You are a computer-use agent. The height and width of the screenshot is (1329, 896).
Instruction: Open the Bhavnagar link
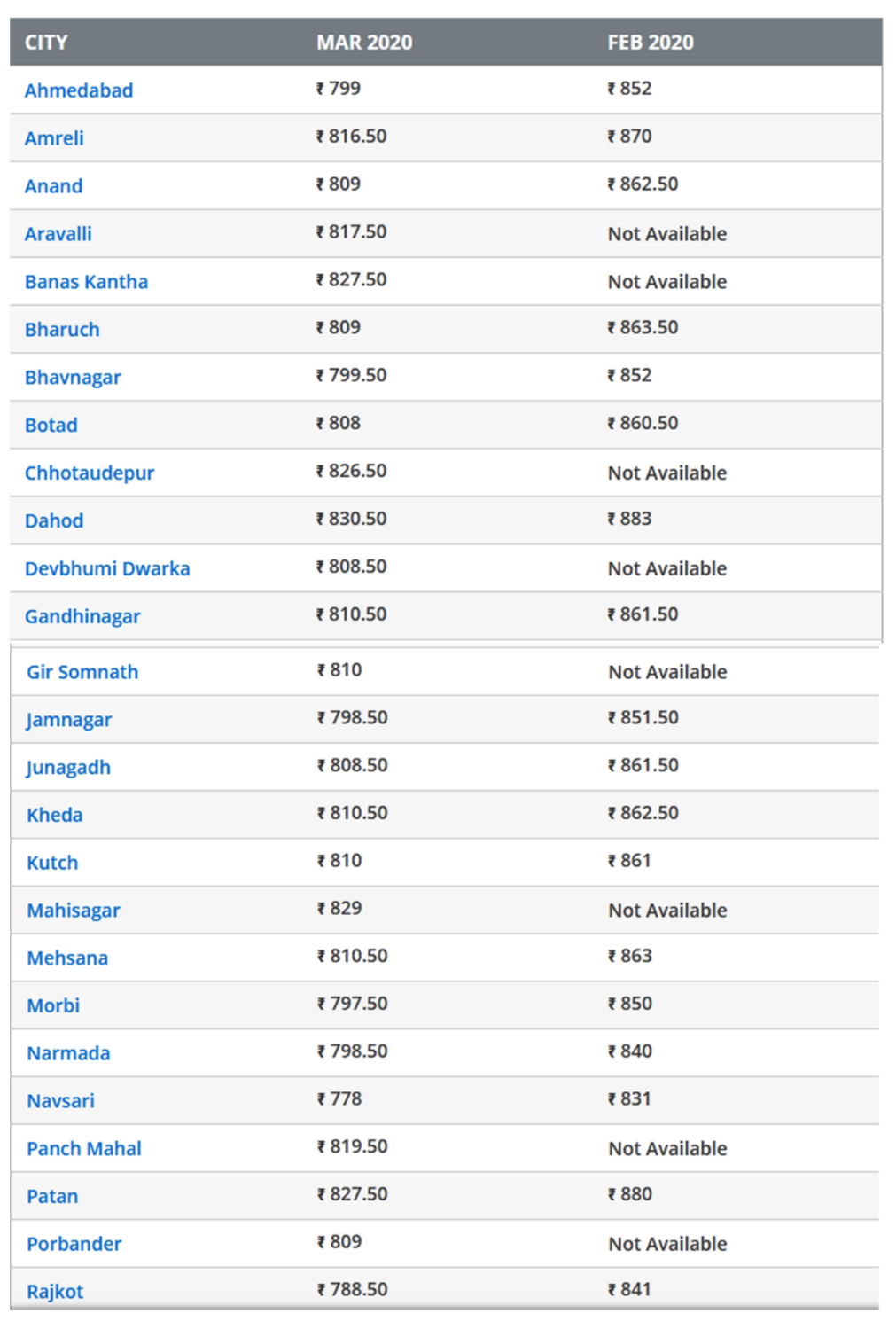[73, 378]
